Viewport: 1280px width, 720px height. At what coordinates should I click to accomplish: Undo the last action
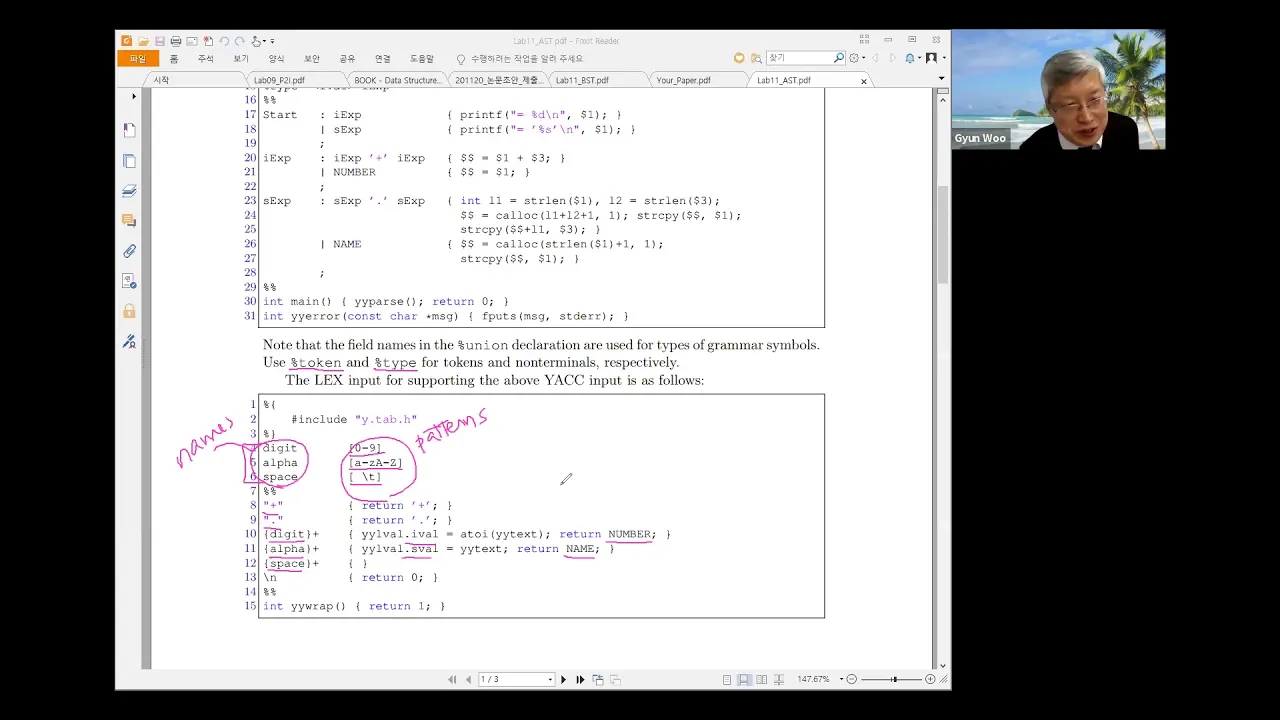(224, 41)
